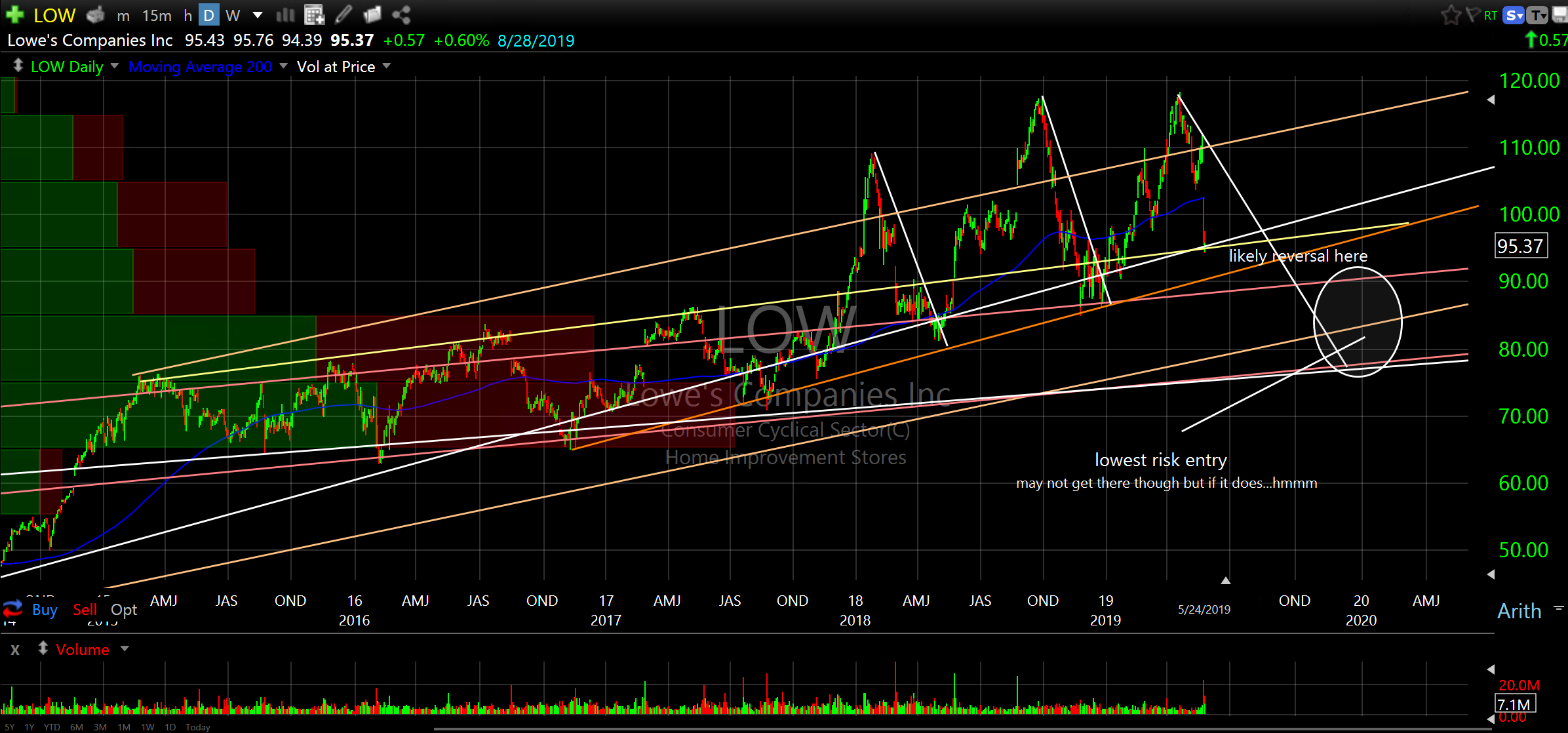Click the share chart icon
1568x733 pixels.
pyautogui.click(x=401, y=14)
